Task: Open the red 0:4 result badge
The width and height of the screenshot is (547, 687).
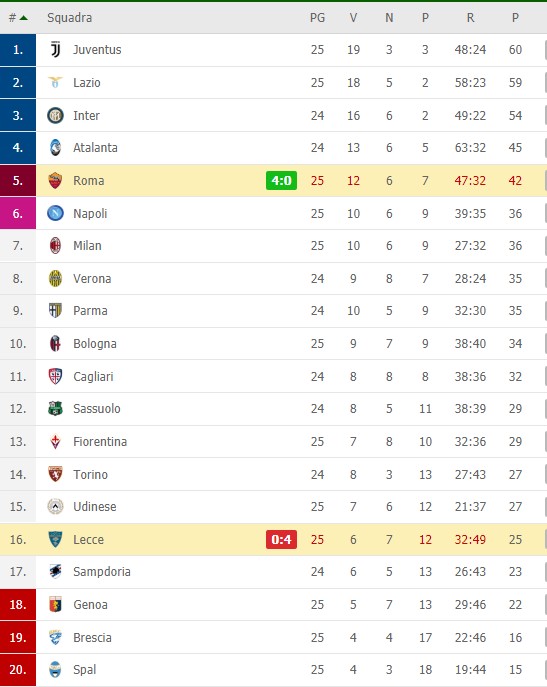Action: [x=281, y=539]
